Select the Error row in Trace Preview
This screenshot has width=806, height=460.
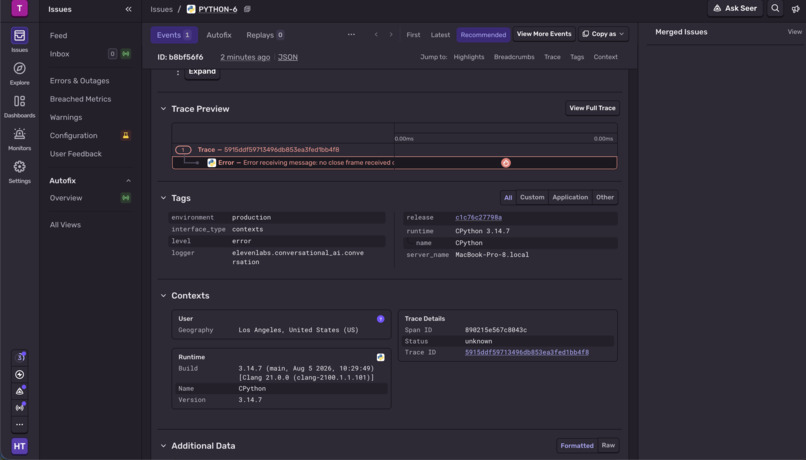(394, 162)
